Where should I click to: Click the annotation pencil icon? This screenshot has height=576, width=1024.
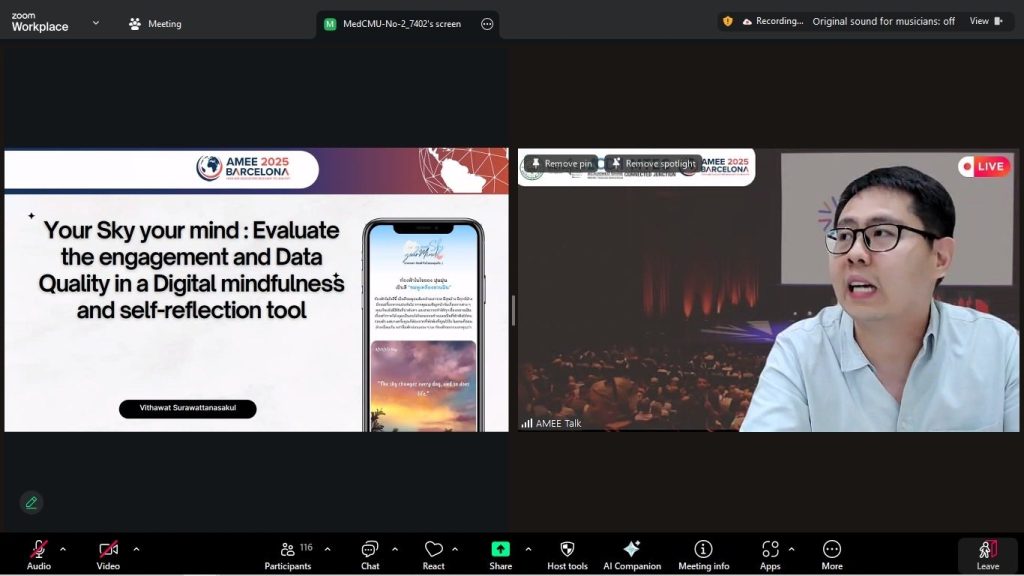31,503
